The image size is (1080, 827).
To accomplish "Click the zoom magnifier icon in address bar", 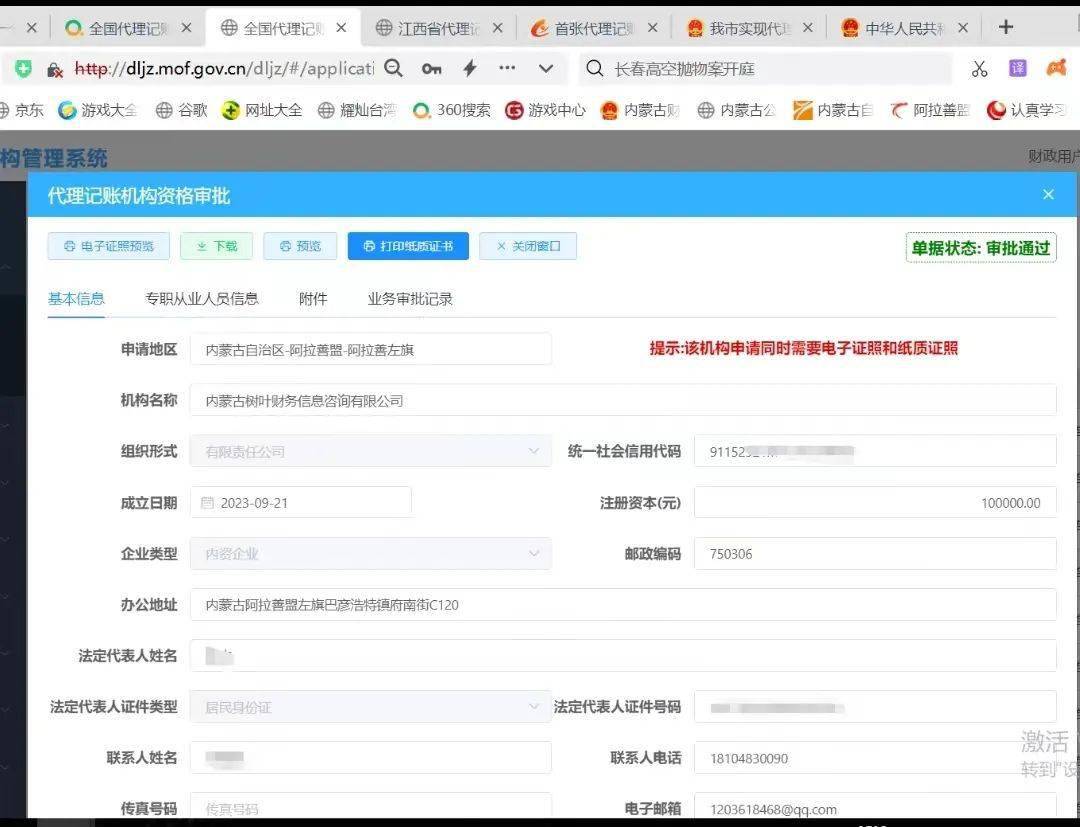I will pos(394,68).
